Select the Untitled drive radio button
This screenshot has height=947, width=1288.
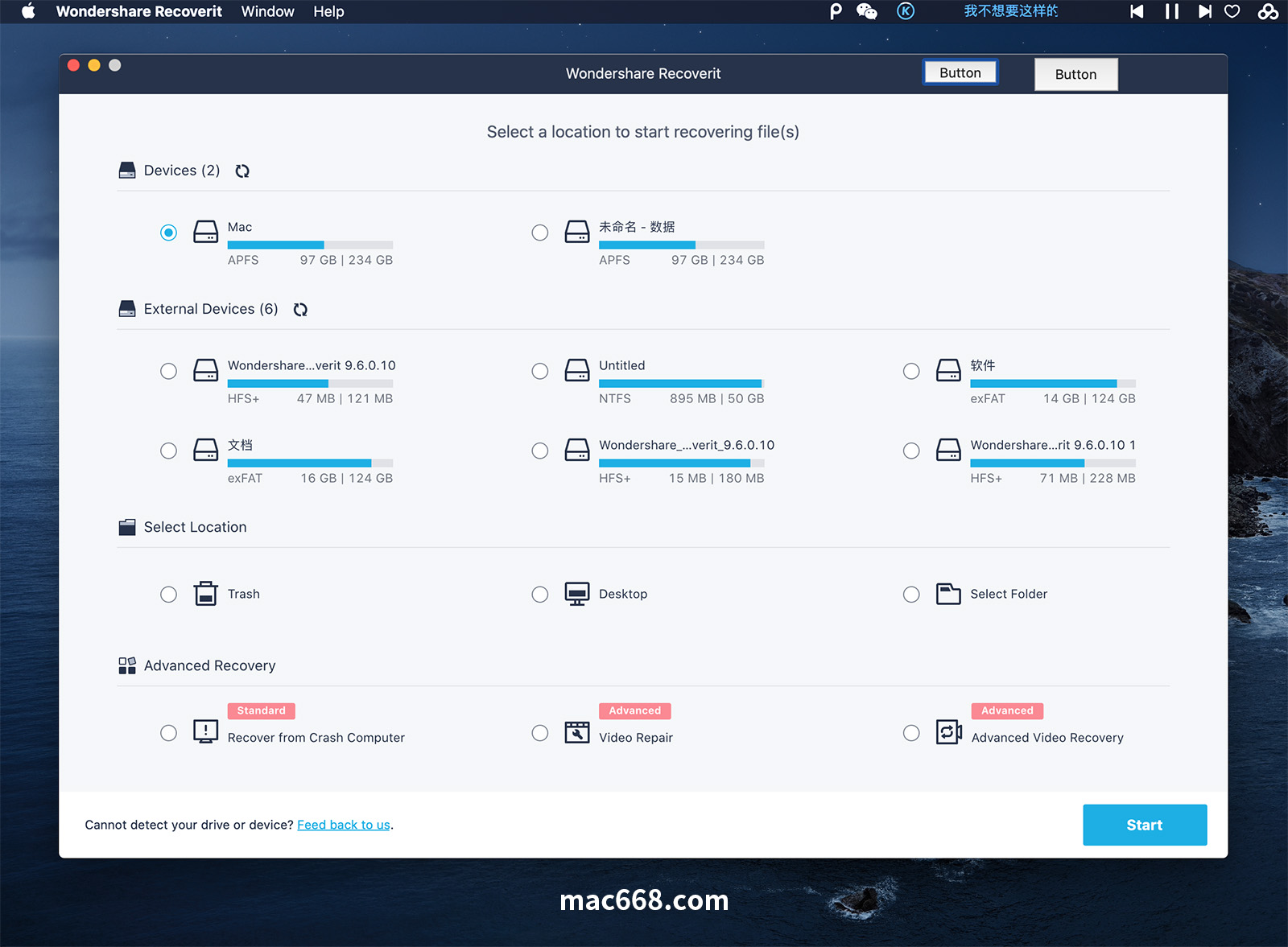pos(540,371)
